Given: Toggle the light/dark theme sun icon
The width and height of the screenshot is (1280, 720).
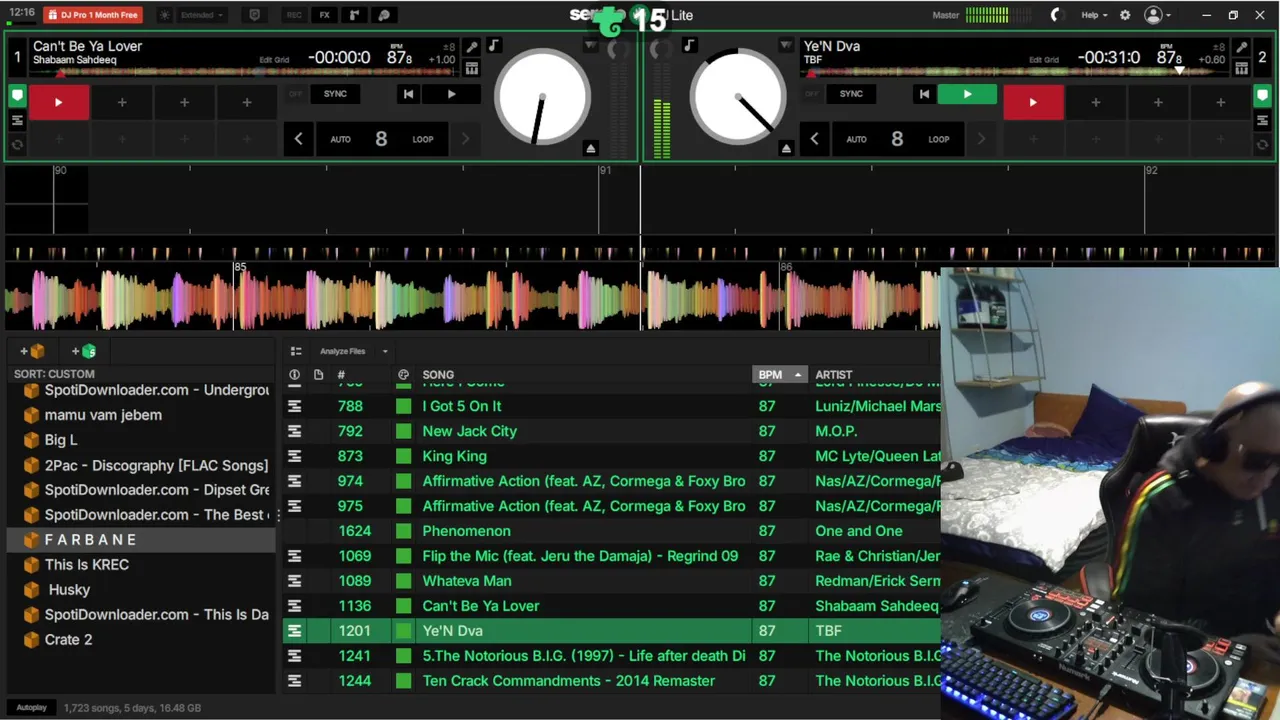Looking at the screenshot, I should 165,15.
